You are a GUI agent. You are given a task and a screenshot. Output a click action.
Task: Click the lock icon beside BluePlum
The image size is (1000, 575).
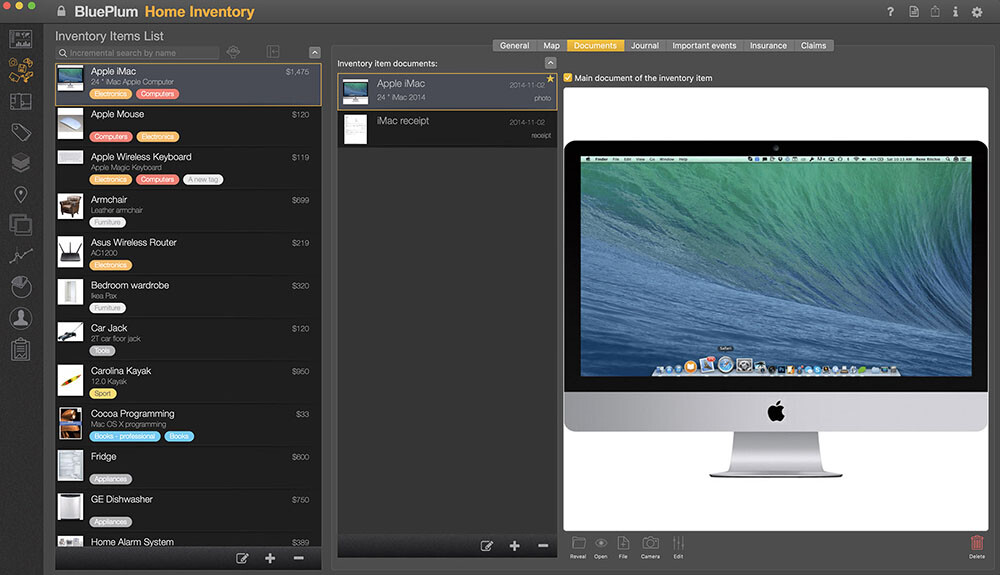pyautogui.click(x=61, y=11)
